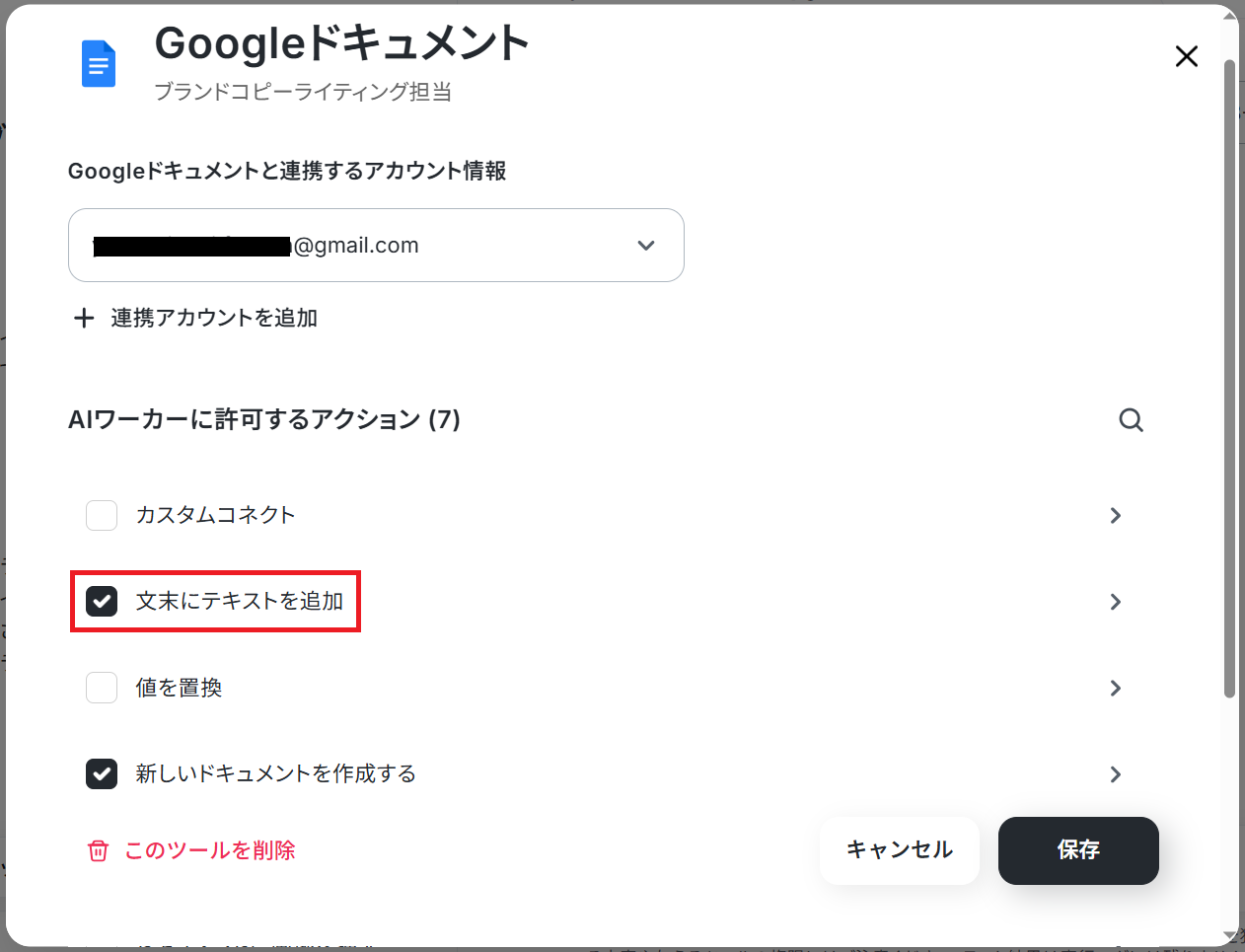This screenshot has height=952, width=1245.
Task: Click the chevron arrow in account selector
Action: click(646, 246)
